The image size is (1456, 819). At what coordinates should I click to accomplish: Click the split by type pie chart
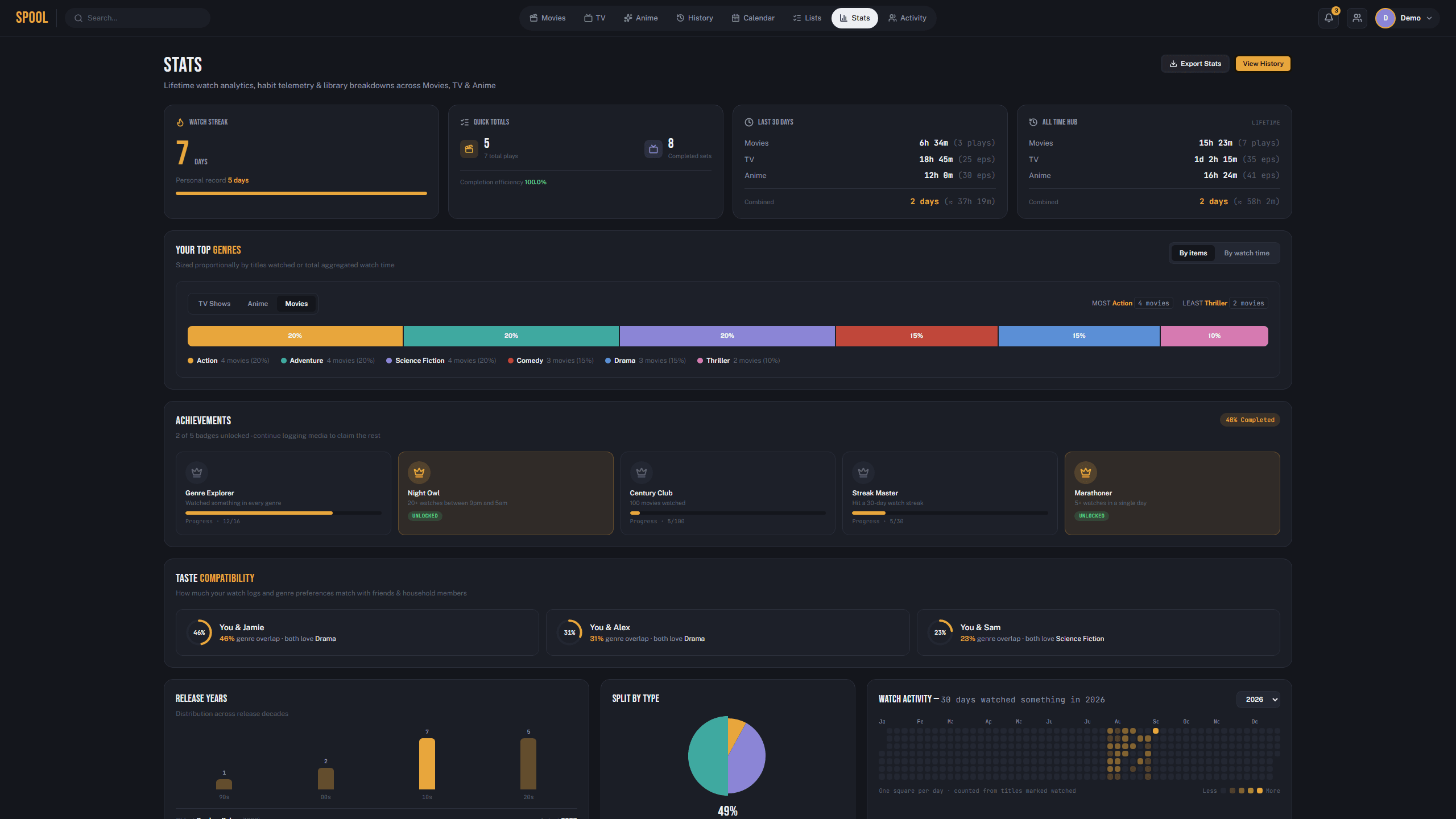point(727,755)
